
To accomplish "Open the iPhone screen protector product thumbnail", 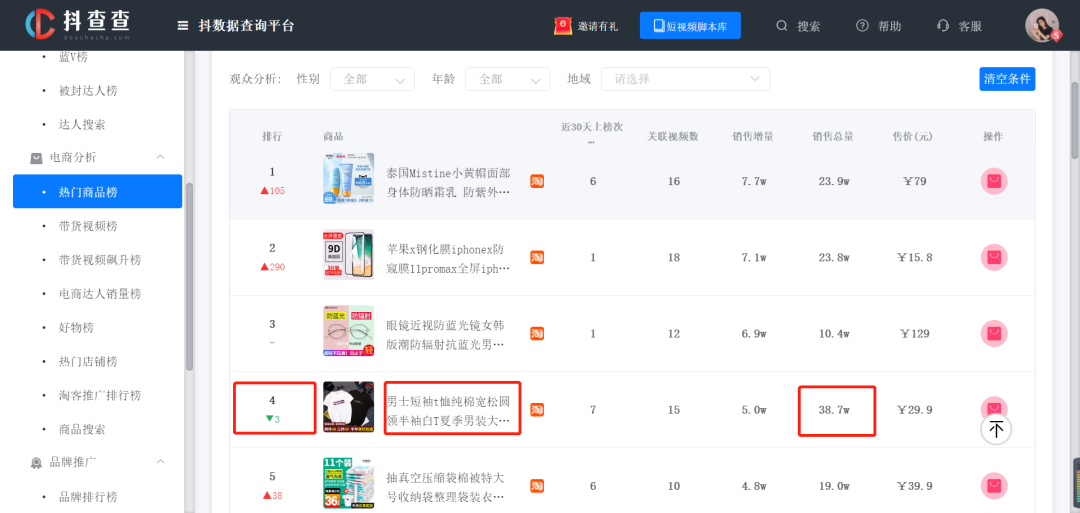I will tap(348, 257).
